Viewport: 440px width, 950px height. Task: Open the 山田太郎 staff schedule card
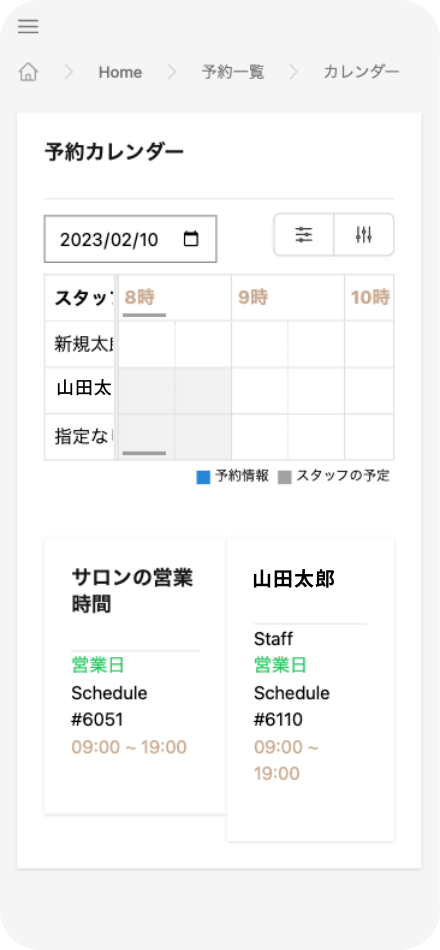(310, 689)
